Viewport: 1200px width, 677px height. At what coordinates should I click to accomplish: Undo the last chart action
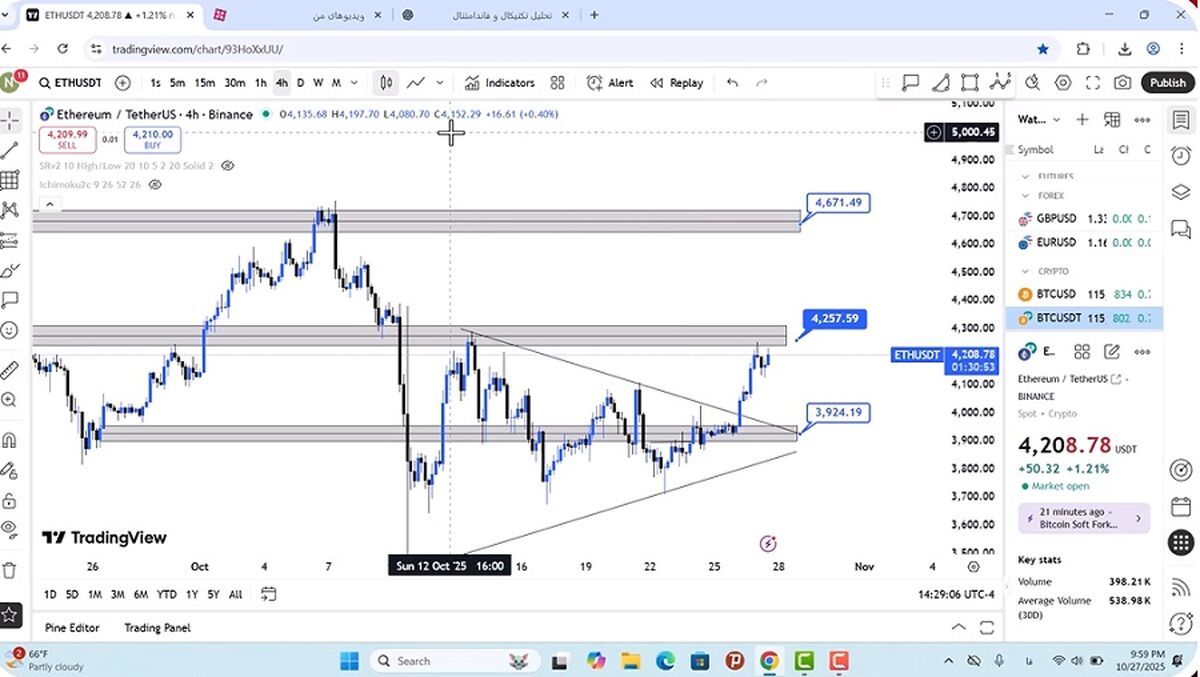(733, 83)
